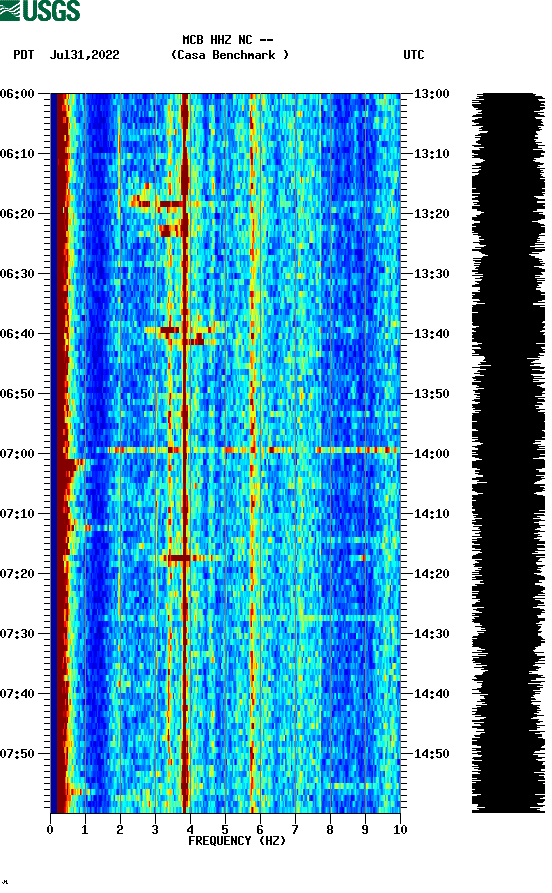Click the '13:00' UTC time label
Viewport: 552px width, 893px height.
click(x=432, y=94)
